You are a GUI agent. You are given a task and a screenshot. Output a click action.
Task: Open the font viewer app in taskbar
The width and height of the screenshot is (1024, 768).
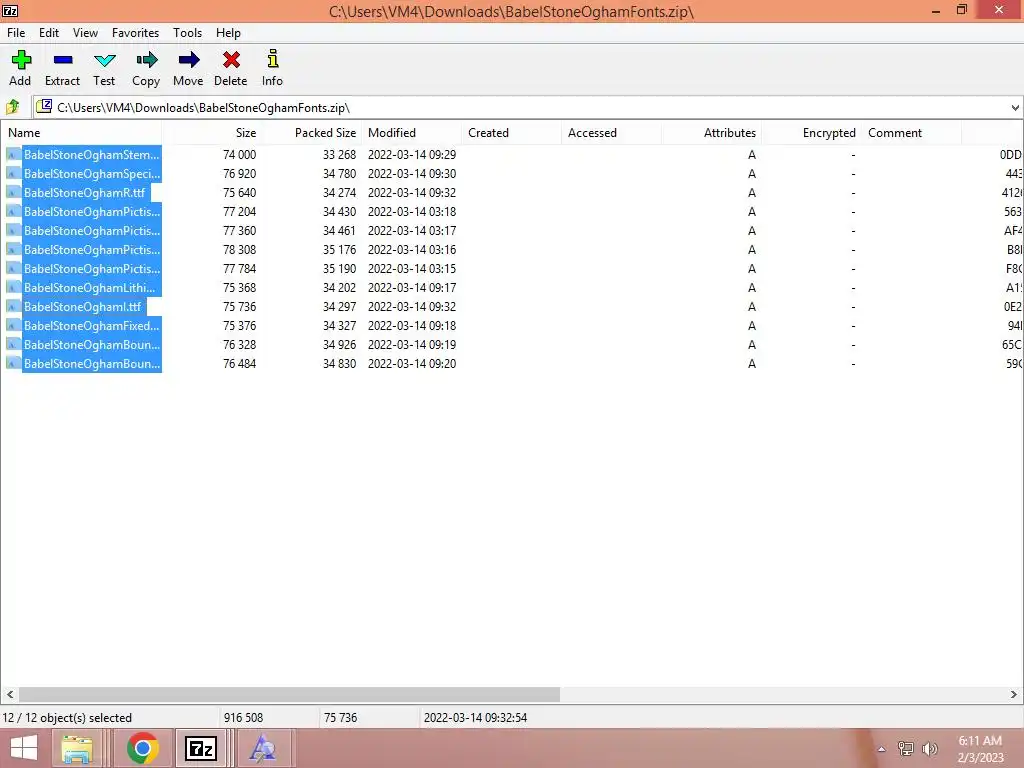pos(263,748)
